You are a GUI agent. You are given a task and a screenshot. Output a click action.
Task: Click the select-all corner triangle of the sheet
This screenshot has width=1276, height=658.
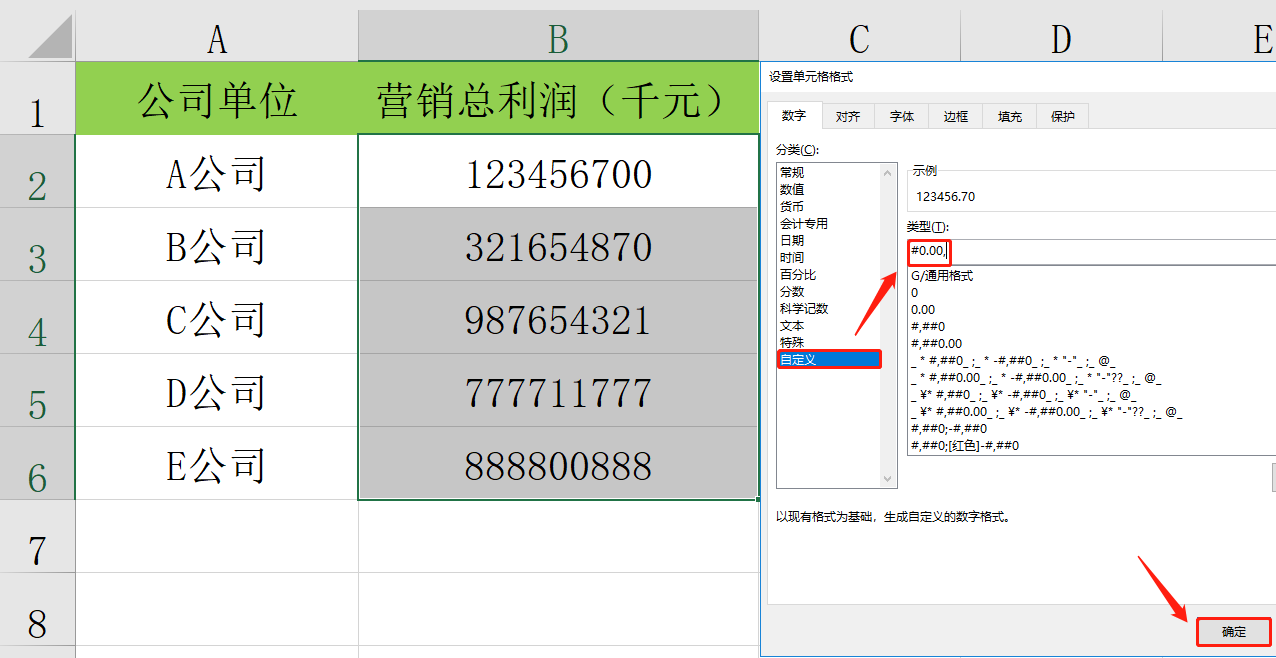[50, 36]
